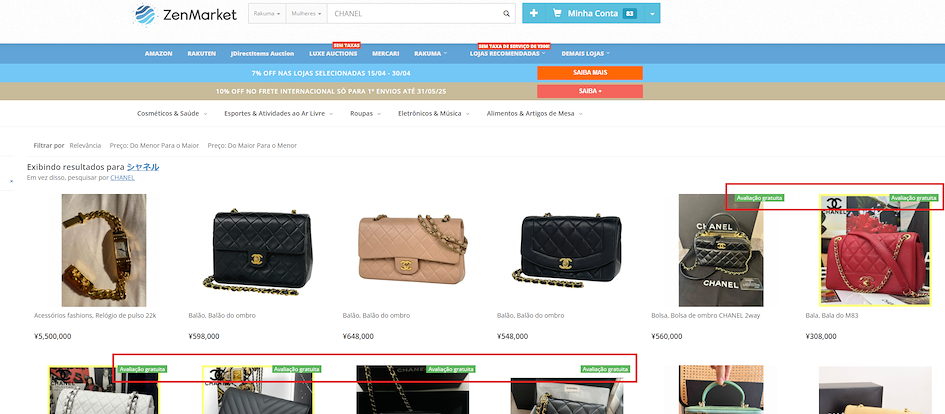Click the 83 badge in Minha Conta

(630, 13)
